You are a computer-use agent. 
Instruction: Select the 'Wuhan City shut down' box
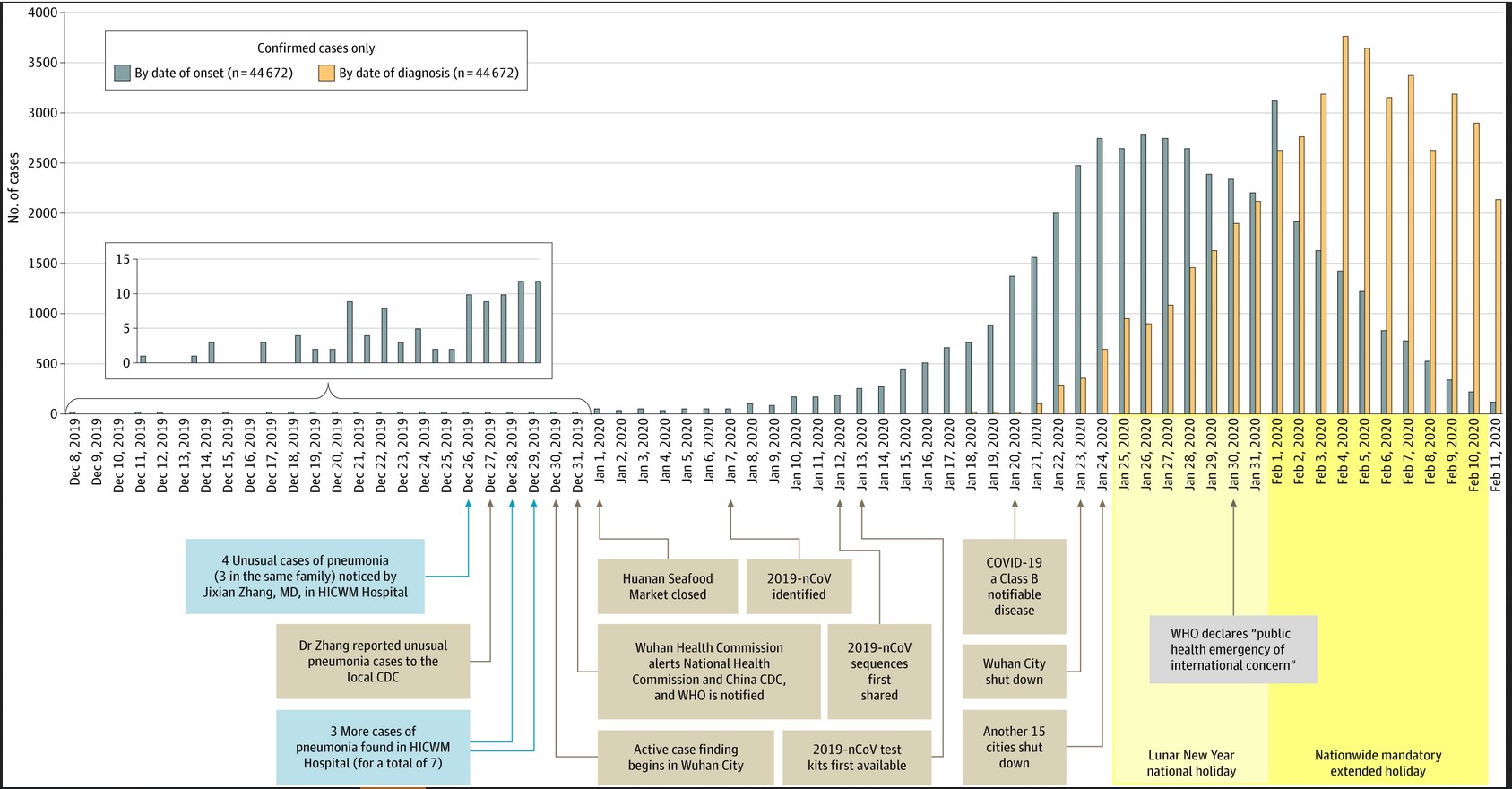[x=1014, y=671]
